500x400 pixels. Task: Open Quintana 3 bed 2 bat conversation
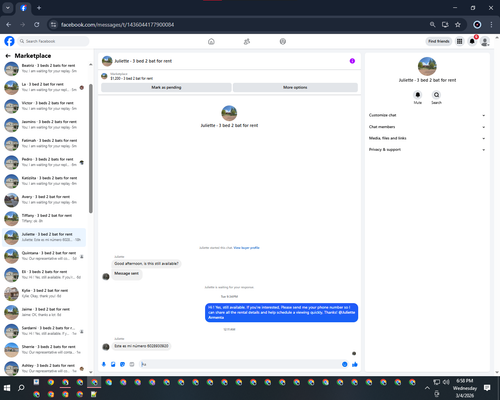(x=44, y=256)
